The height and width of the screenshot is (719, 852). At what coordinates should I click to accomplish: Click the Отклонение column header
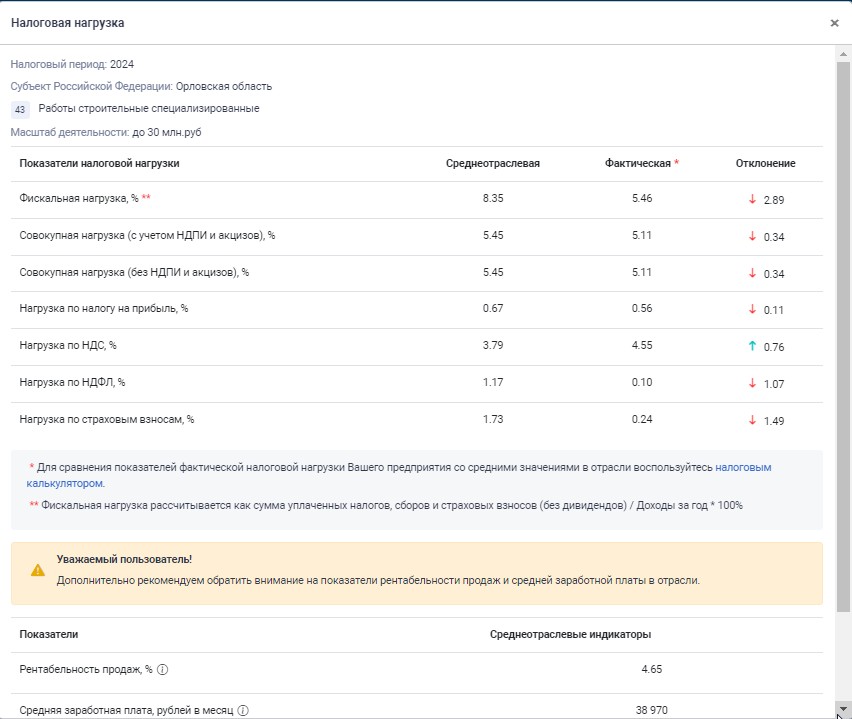(x=765, y=163)
